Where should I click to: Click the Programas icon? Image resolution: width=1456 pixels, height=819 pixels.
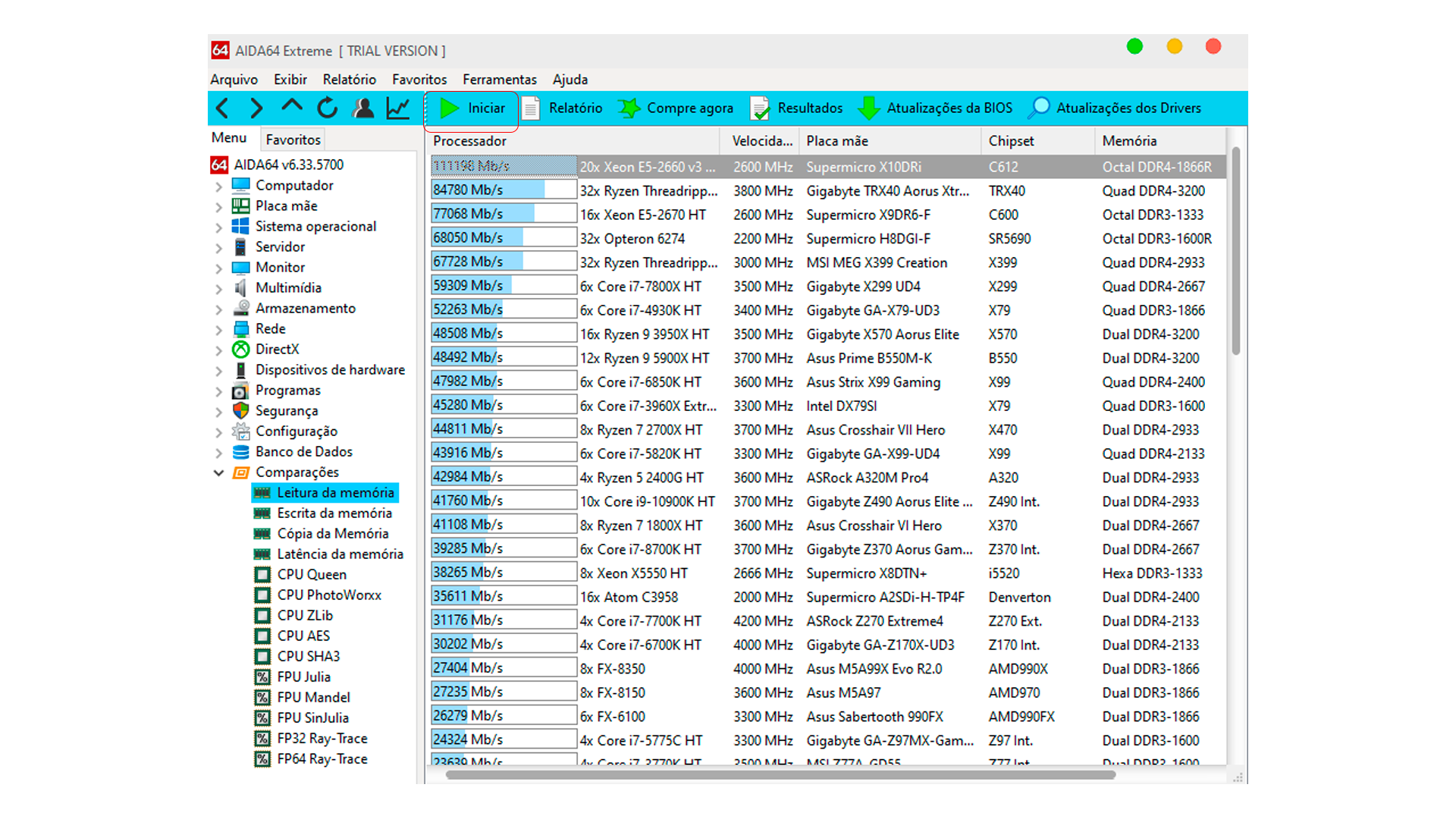241,391
